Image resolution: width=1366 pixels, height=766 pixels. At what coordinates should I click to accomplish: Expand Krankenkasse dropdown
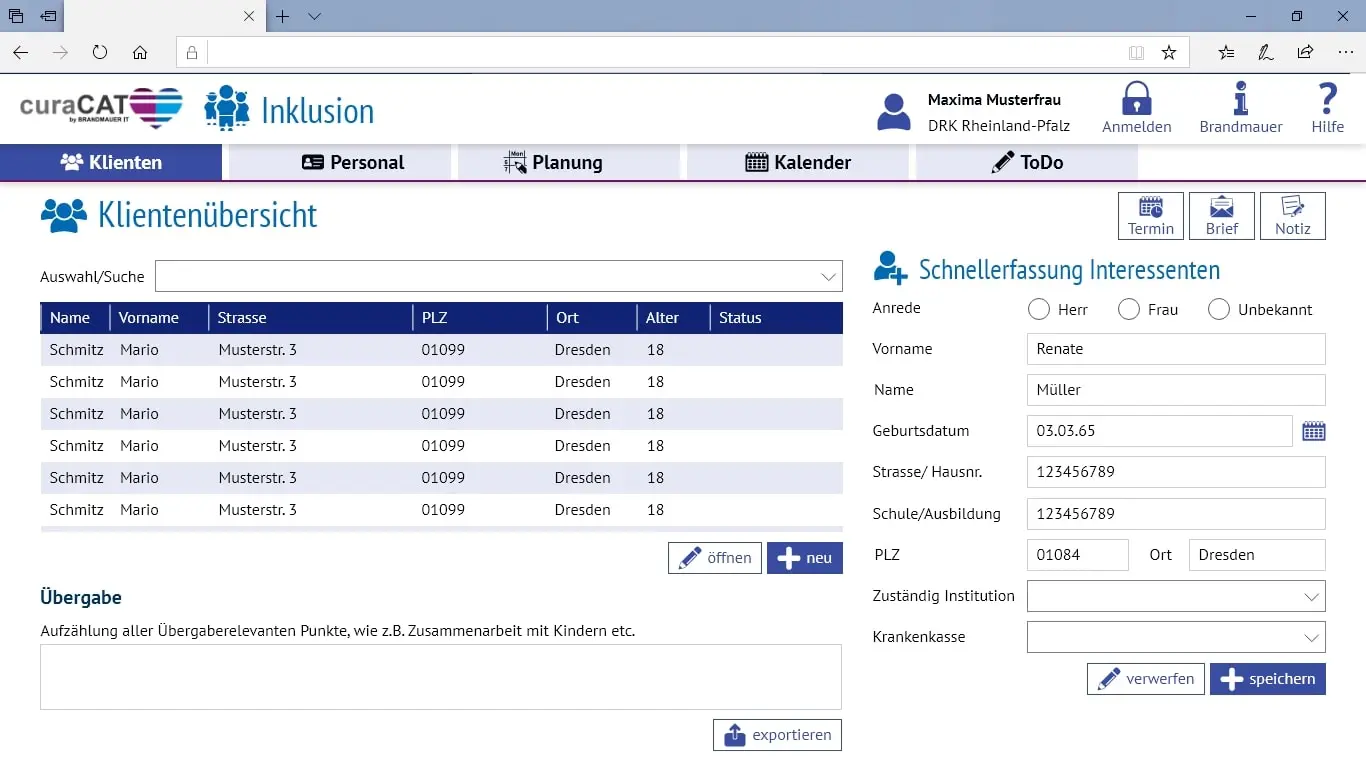coord(1312,638)
